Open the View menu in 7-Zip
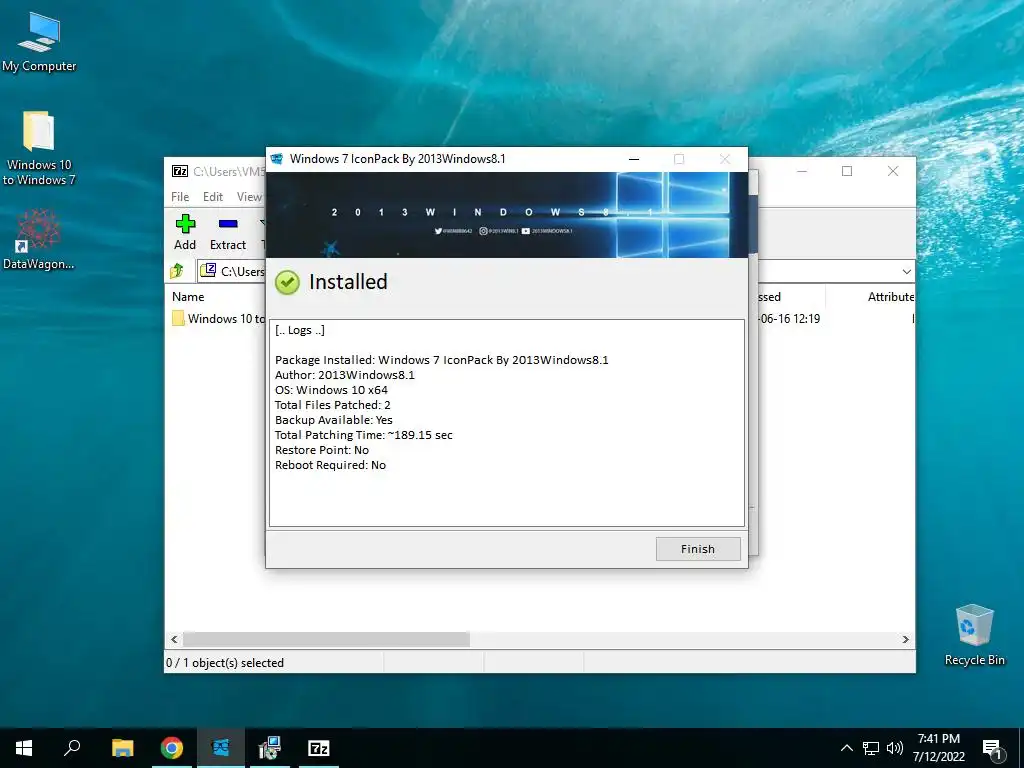Image resolution: width=1024 pixels, height=768 pixels. [249, 197]
